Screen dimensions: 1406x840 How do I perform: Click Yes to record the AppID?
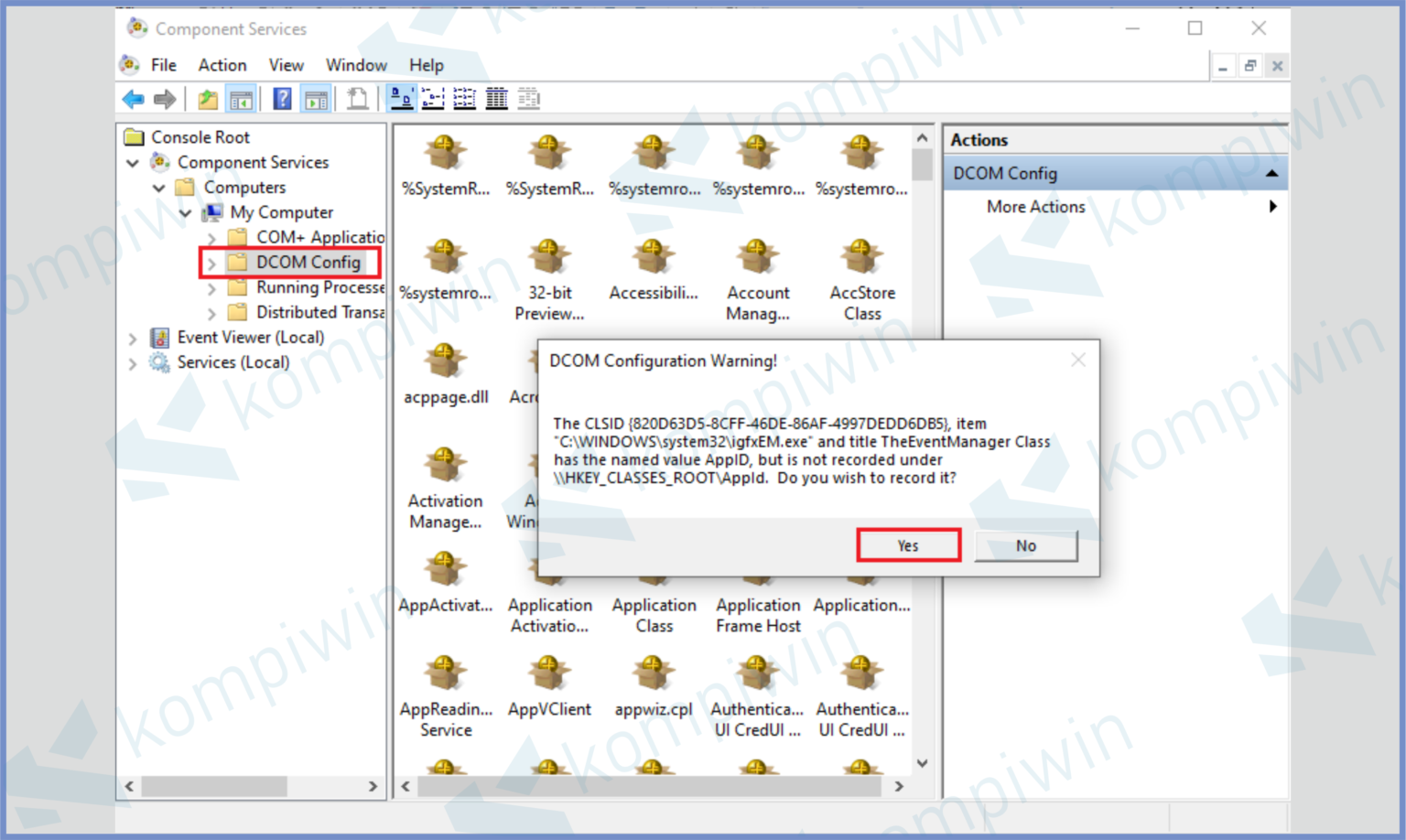coord(907,544)
